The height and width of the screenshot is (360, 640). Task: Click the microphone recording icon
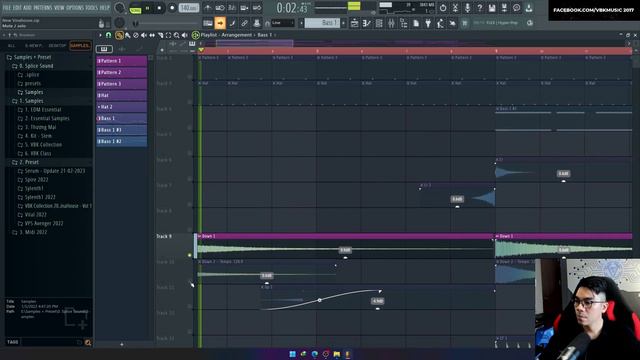[467, 8]
